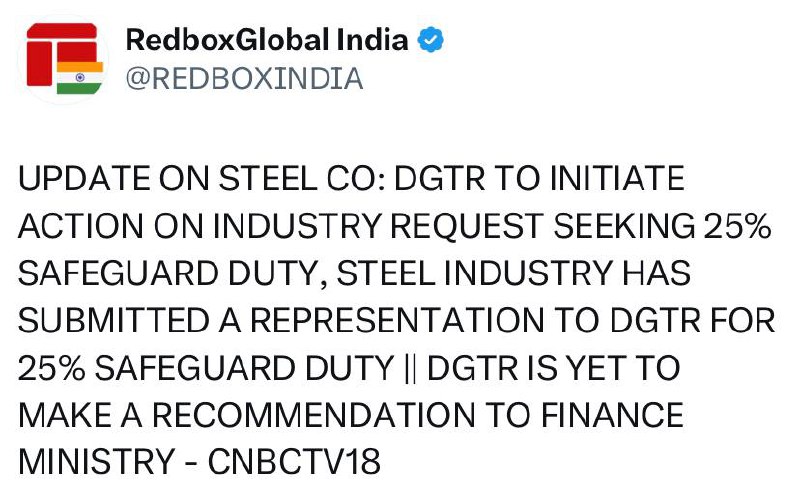
Task: Click 'DGTR TO INITIATE' in the first line
Action: [539, 179]
